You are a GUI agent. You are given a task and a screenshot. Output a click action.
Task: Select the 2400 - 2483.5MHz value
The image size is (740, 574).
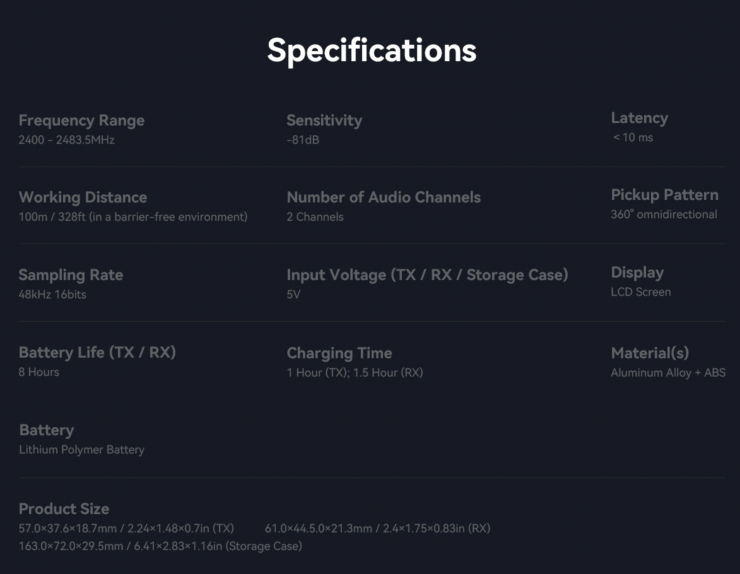66,140
